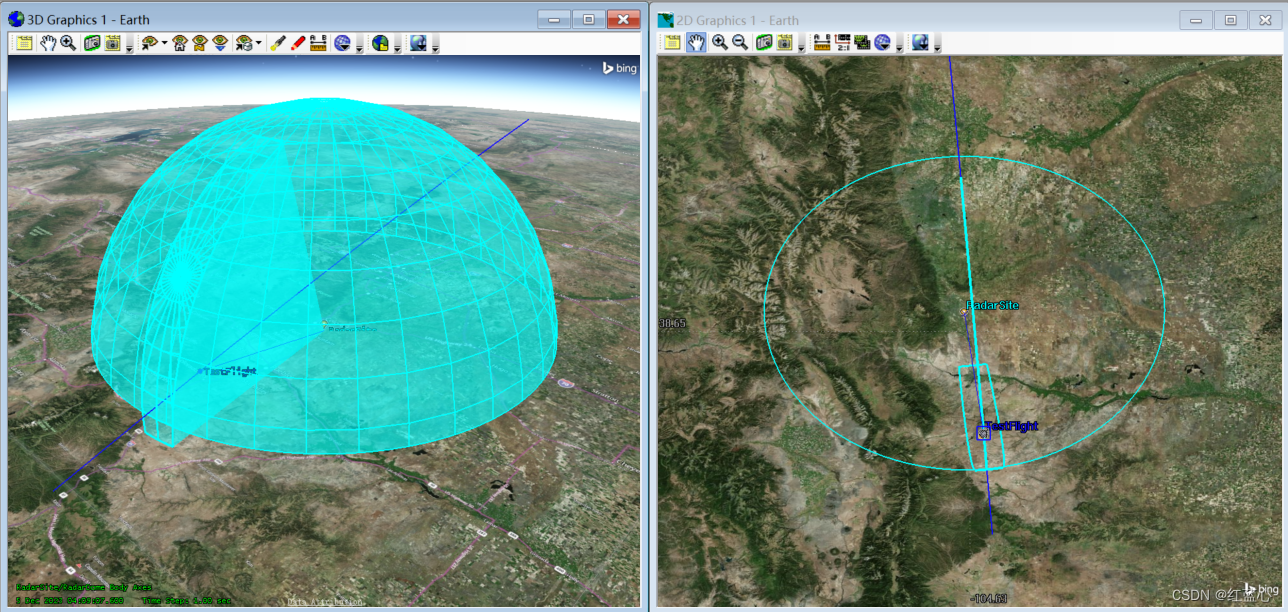The image size is (1288, 612).
Task: Open toolbar options after globe download icon in 2D Graphics
Action: point(937,46)
